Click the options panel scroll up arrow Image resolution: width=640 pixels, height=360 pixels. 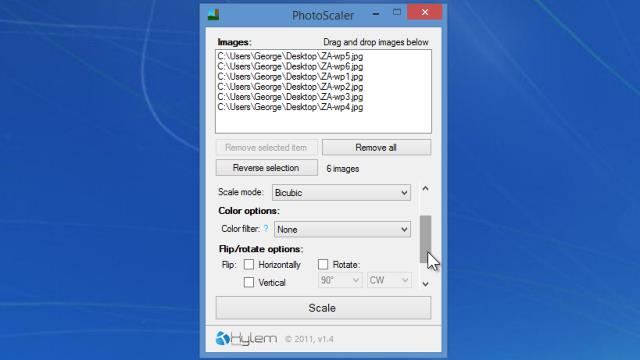(425, 189)
